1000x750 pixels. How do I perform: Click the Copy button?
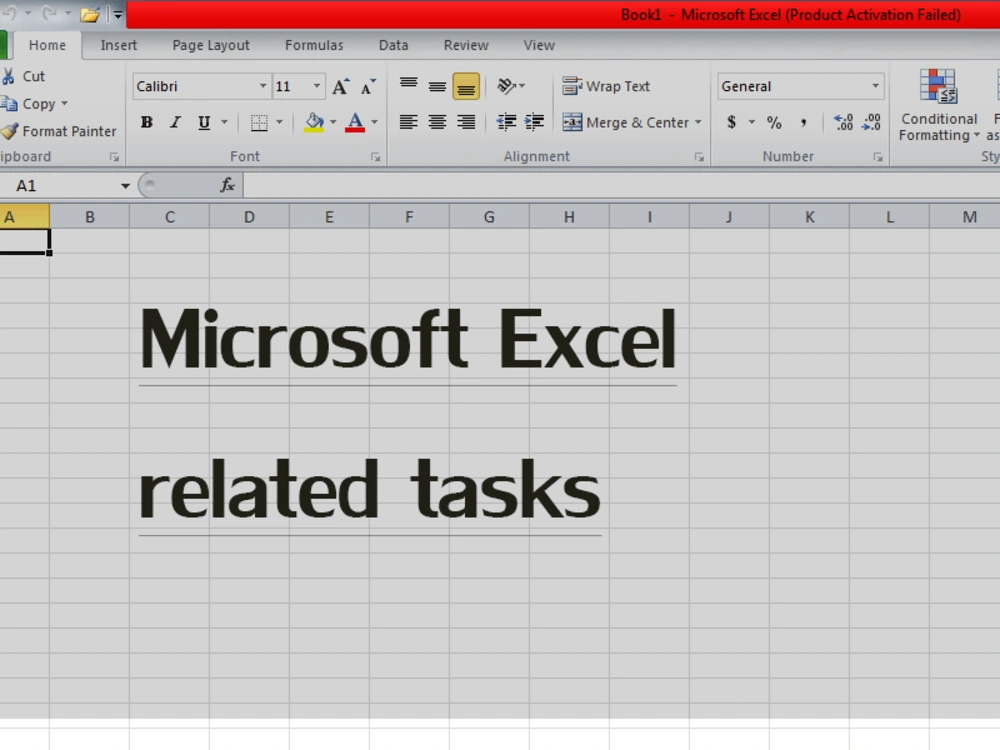(x=29, y=104)
